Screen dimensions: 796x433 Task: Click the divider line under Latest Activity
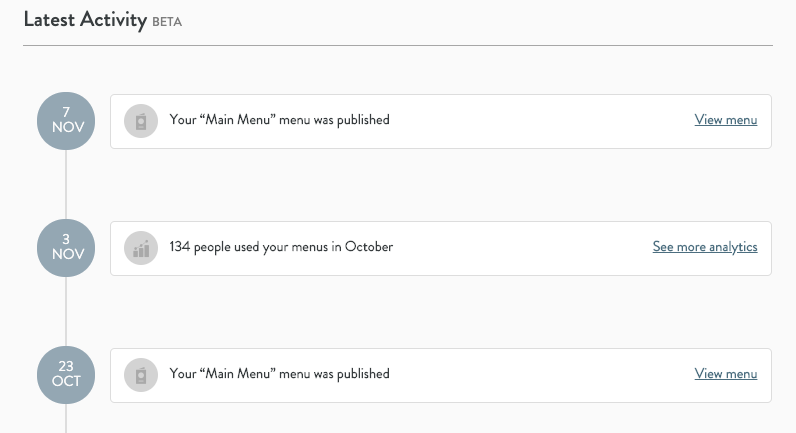tap(398, 45)
